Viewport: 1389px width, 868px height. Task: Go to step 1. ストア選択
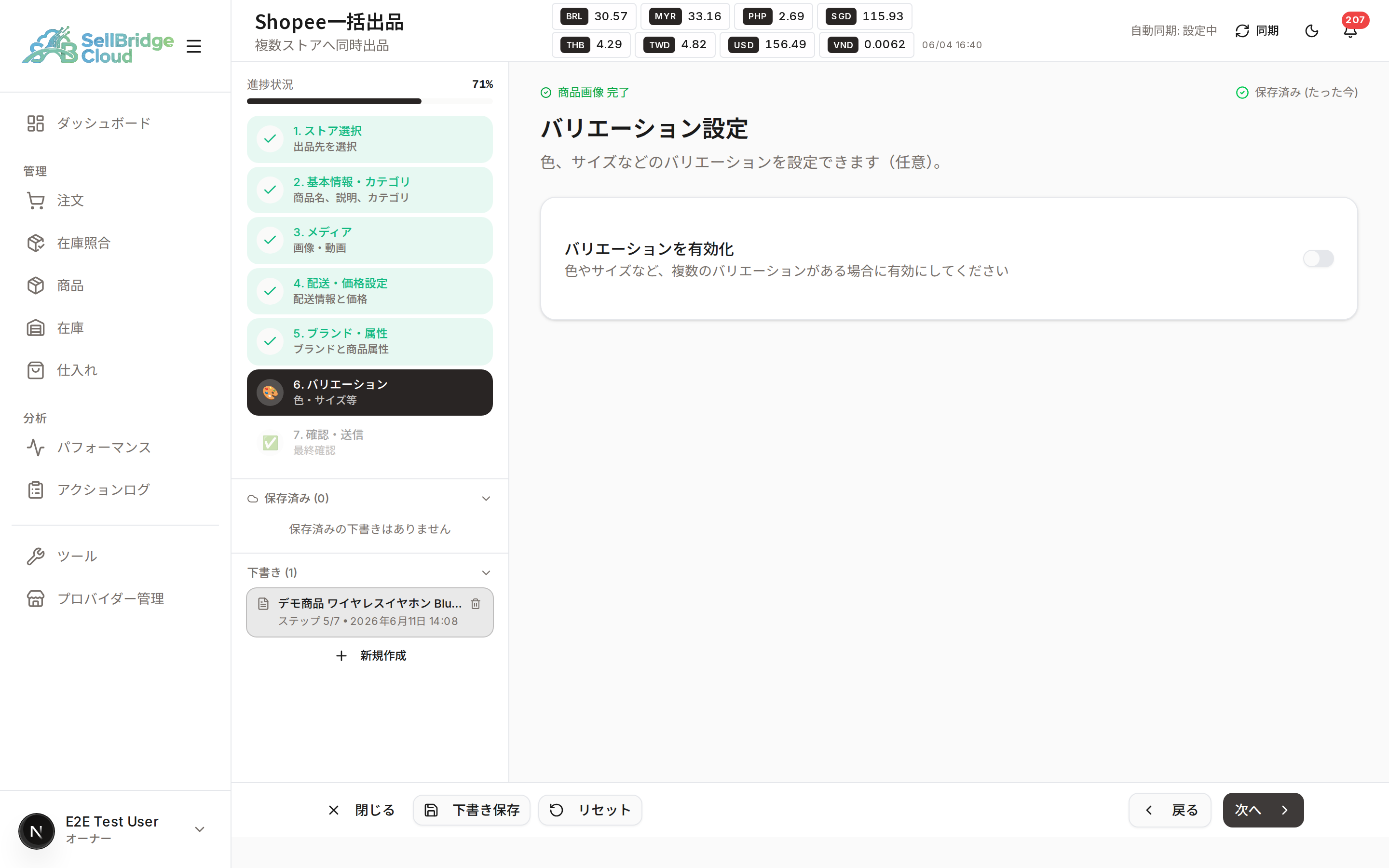pyautogui.click(x=369, y=139)
